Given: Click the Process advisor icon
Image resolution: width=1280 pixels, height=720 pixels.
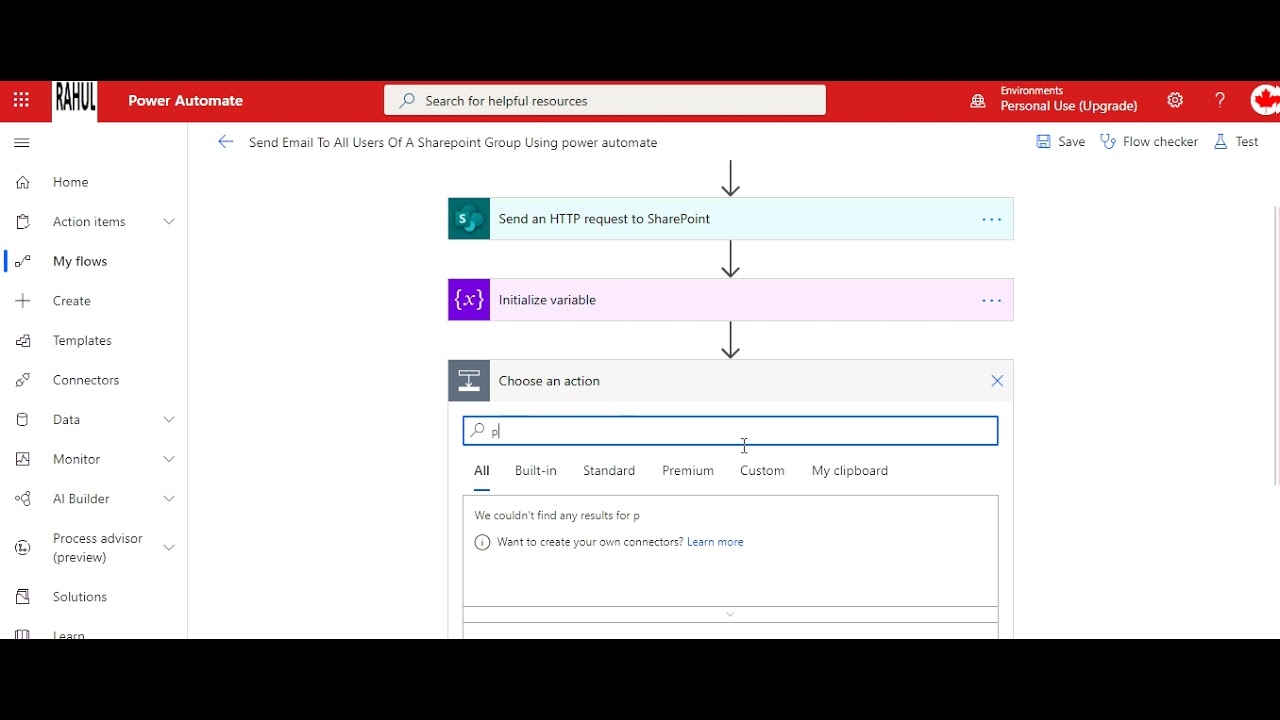Looking at the screenshot, I should (x=23, y=548).
